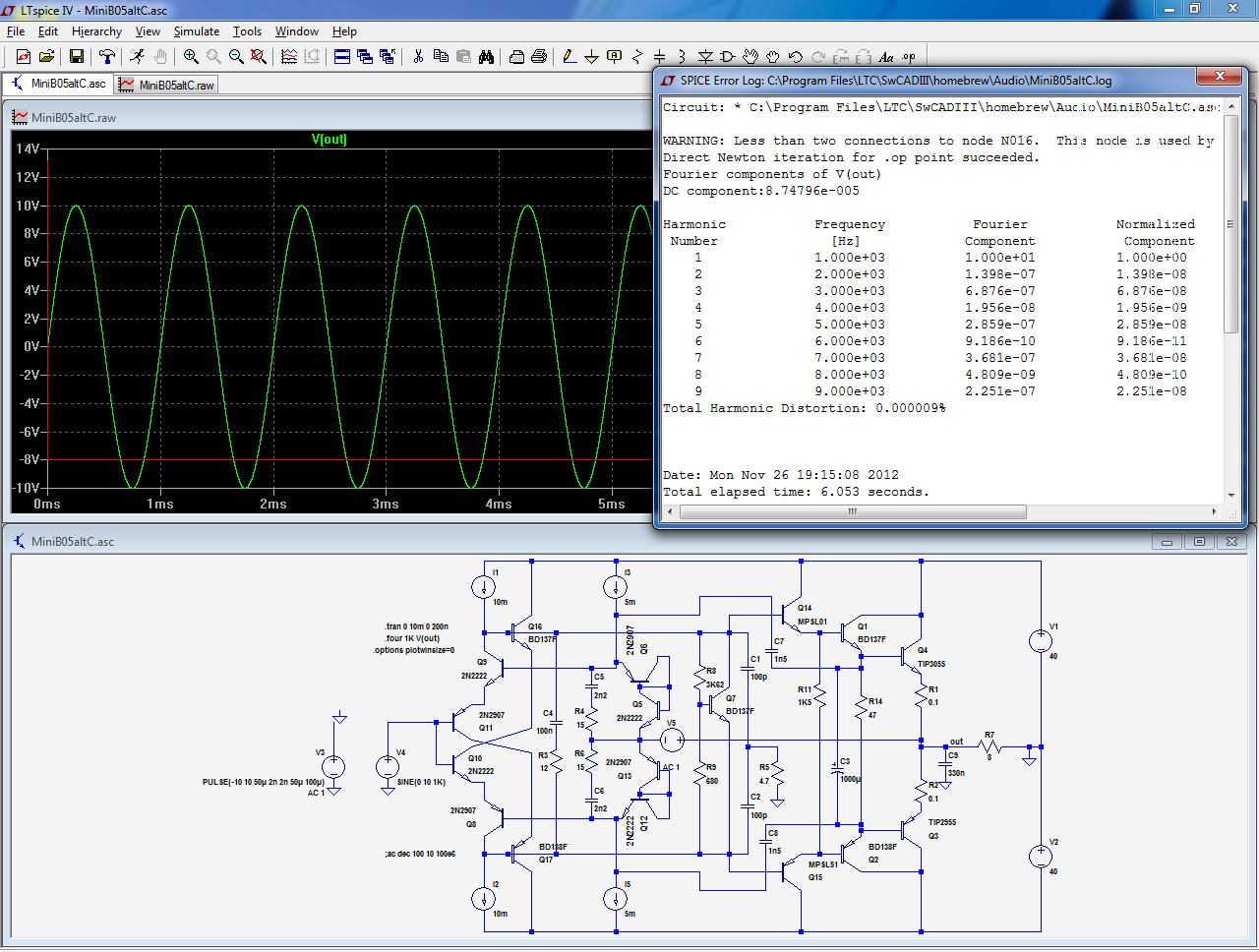Close the SPICE Error Log window

pos(1220,77)
